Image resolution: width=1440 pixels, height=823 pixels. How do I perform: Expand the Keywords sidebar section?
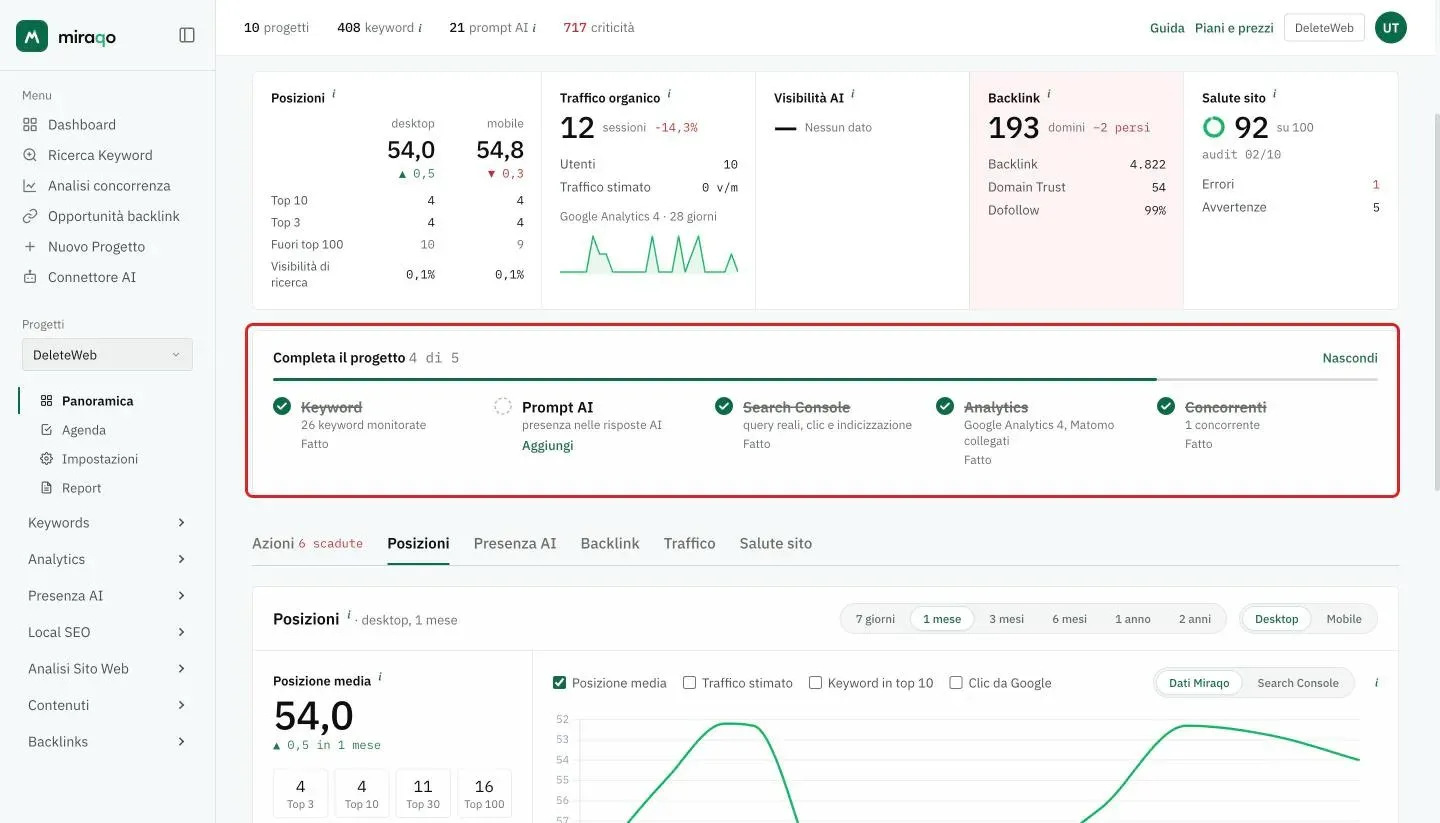point(107,523)
